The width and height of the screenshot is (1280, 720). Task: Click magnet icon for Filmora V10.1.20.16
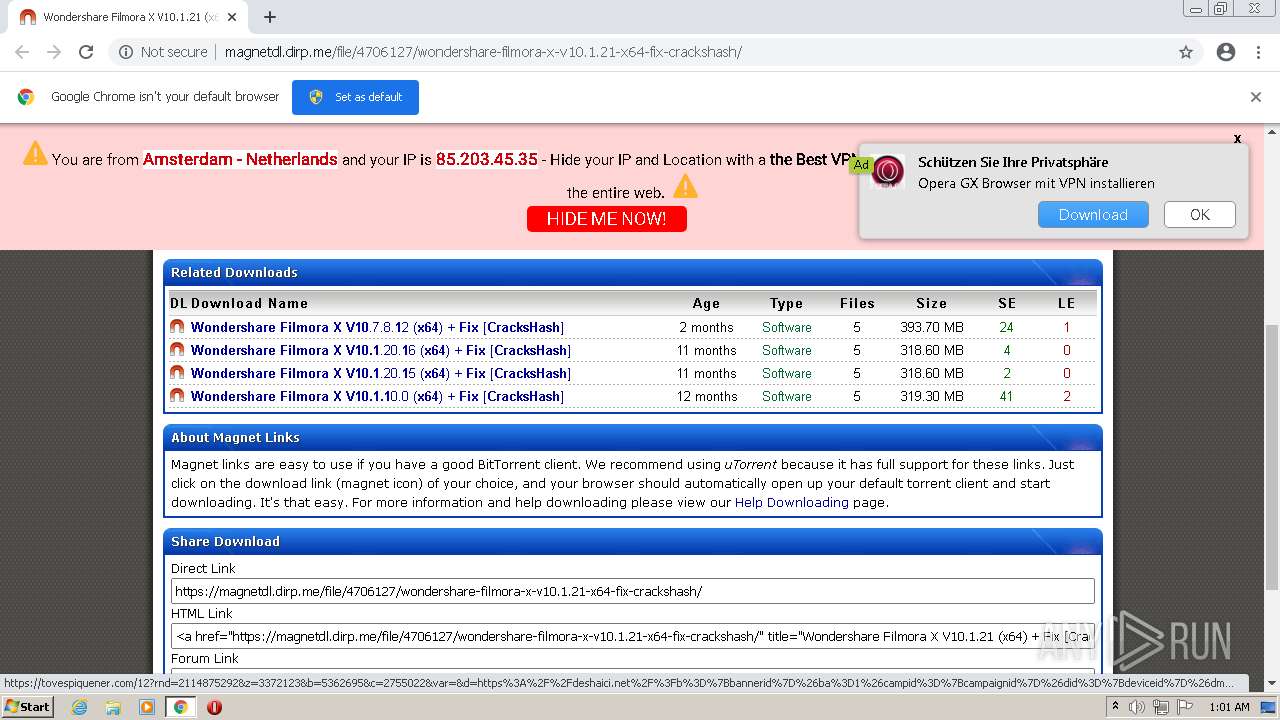[x=177, y=350]
